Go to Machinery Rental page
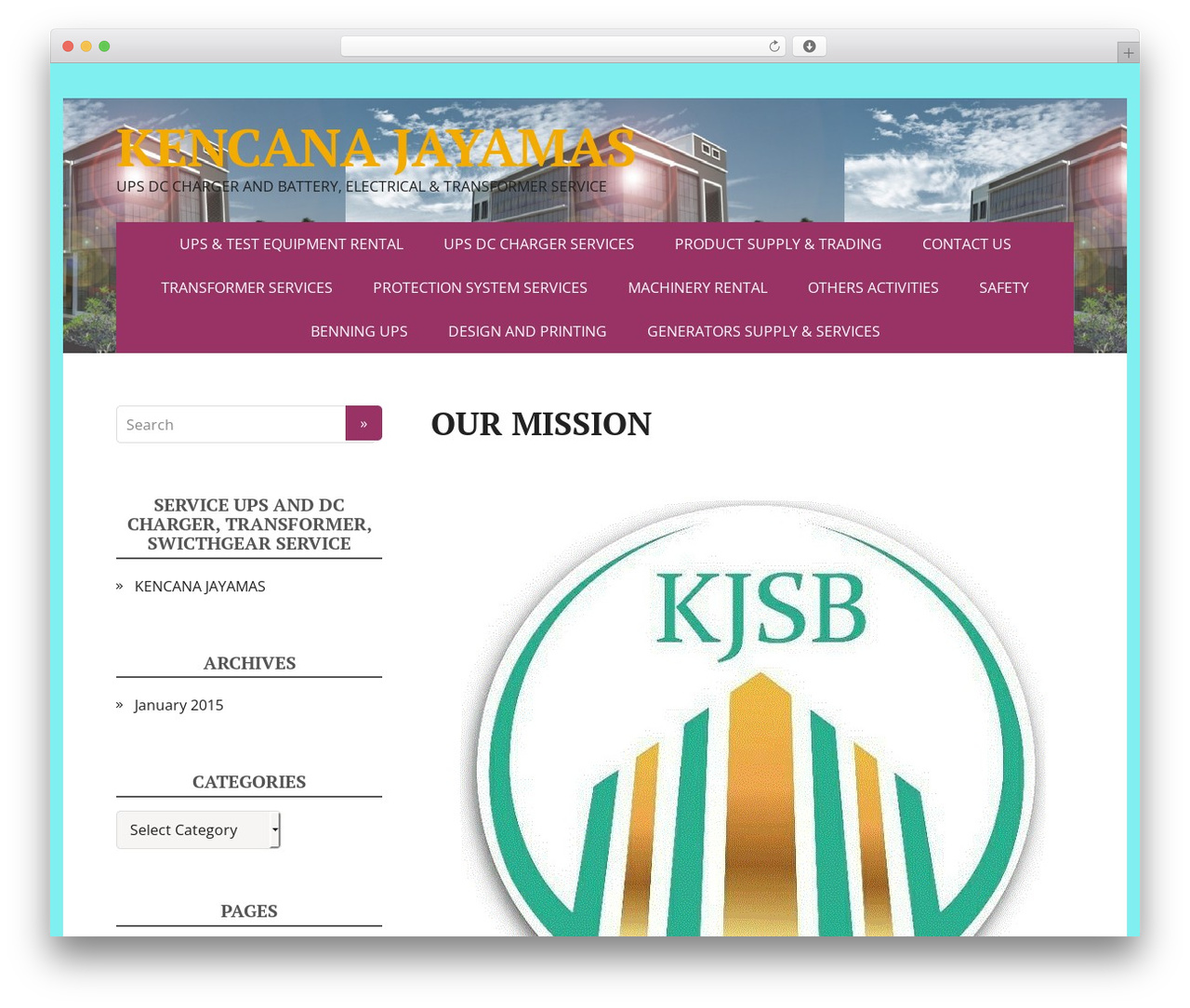The image size is (1190, 1008). [x=697, y=287]
